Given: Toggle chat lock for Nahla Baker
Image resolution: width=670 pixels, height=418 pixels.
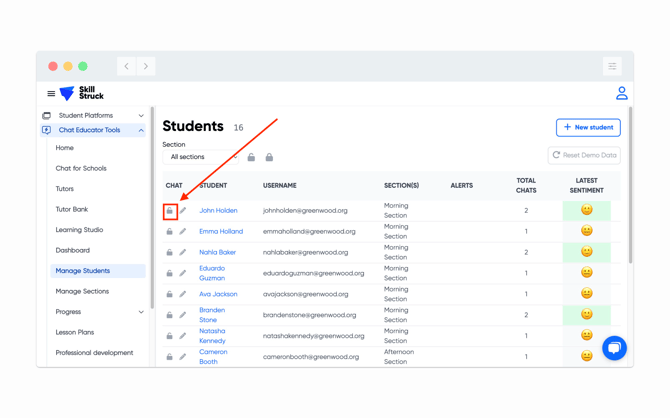Looking at the screenshot, I should click(x=170, y=252).
